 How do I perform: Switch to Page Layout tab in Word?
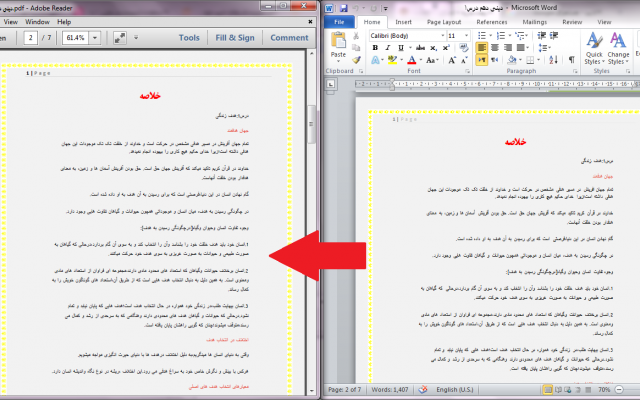coord(444,22)
